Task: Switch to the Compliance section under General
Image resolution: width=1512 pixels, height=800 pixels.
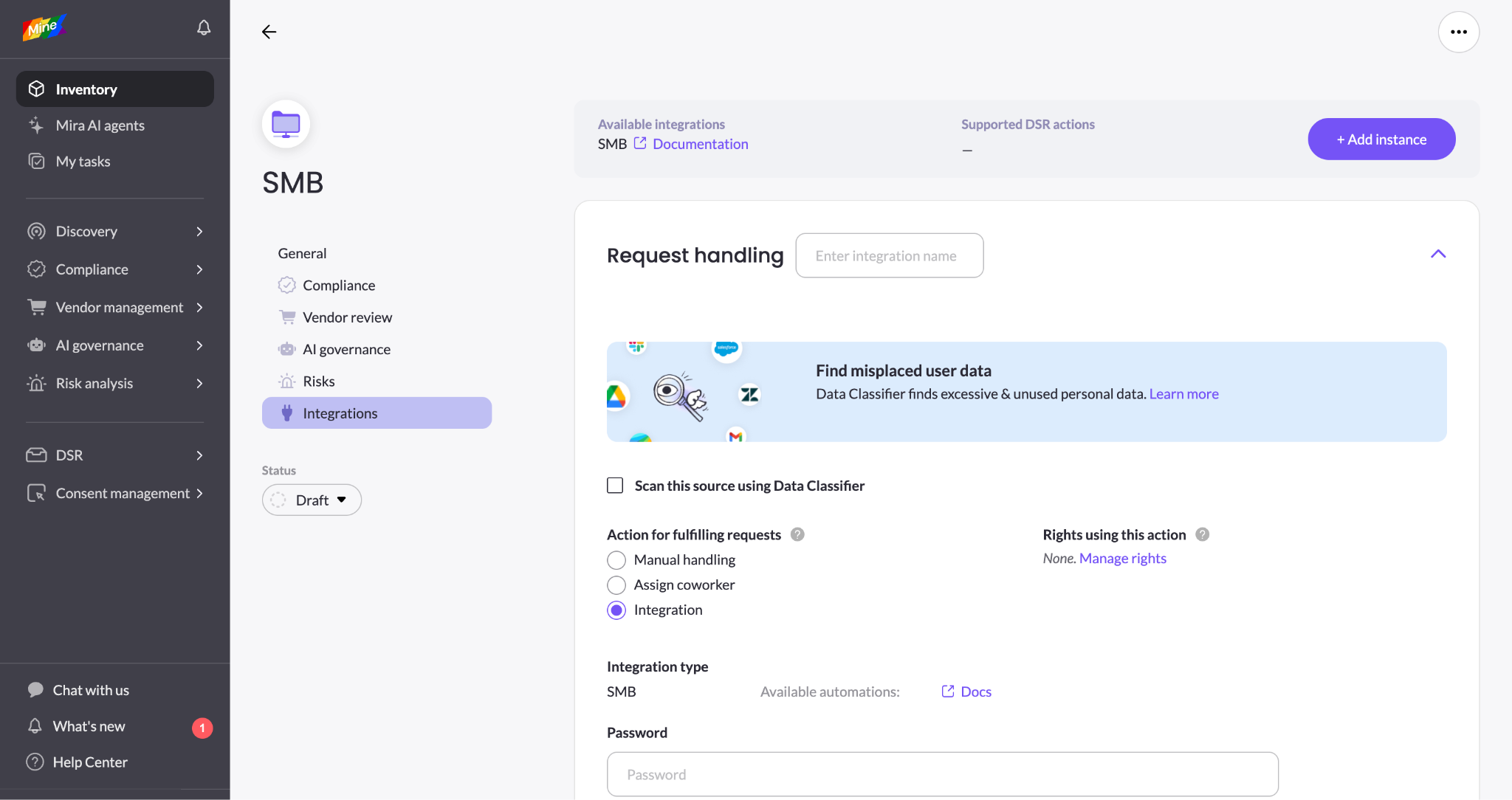Action: tap(338, 285)
